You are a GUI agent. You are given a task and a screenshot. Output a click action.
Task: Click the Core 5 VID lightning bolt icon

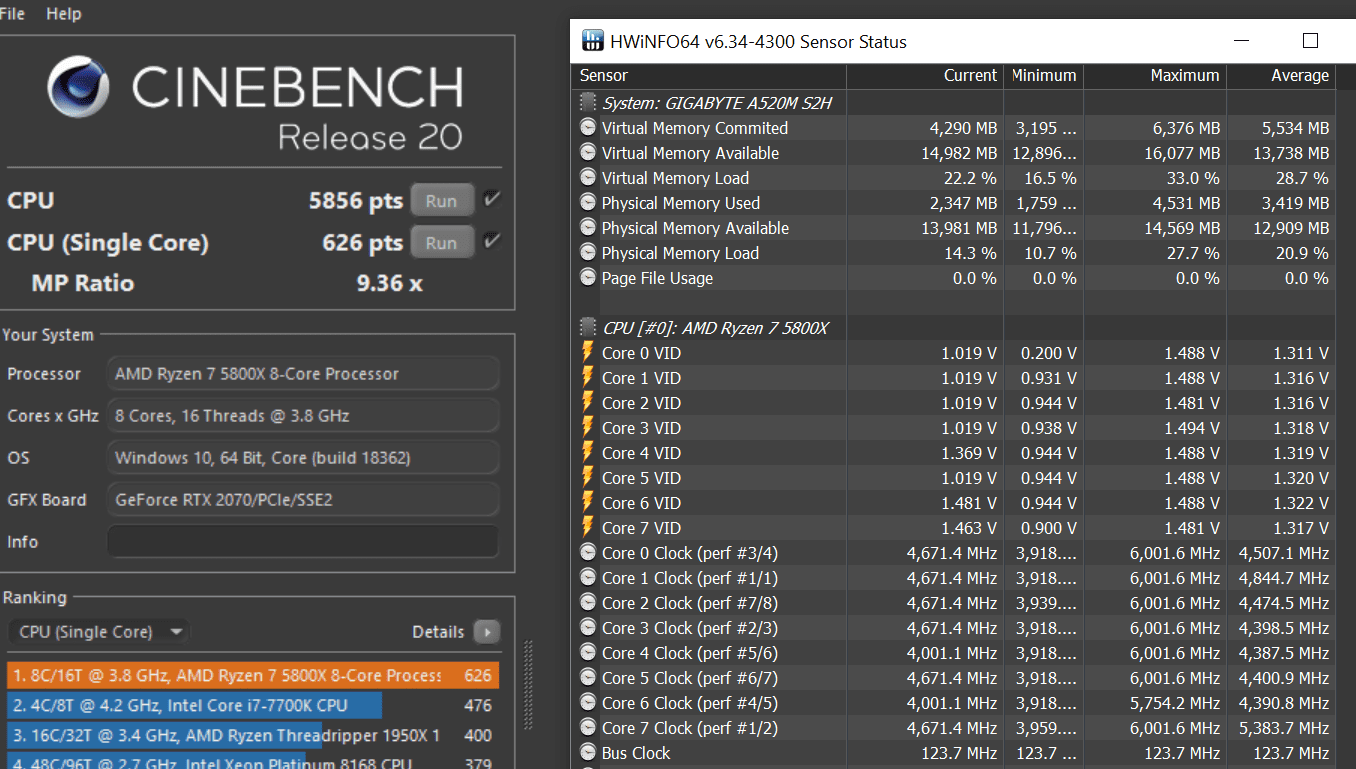[x=588, y=478]
